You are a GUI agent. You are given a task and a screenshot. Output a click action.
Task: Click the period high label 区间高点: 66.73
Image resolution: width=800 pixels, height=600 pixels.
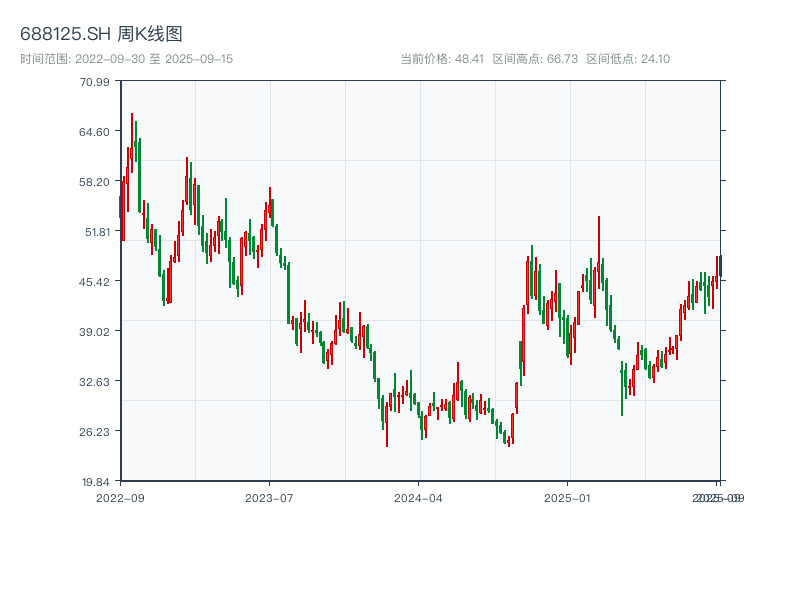535,59
